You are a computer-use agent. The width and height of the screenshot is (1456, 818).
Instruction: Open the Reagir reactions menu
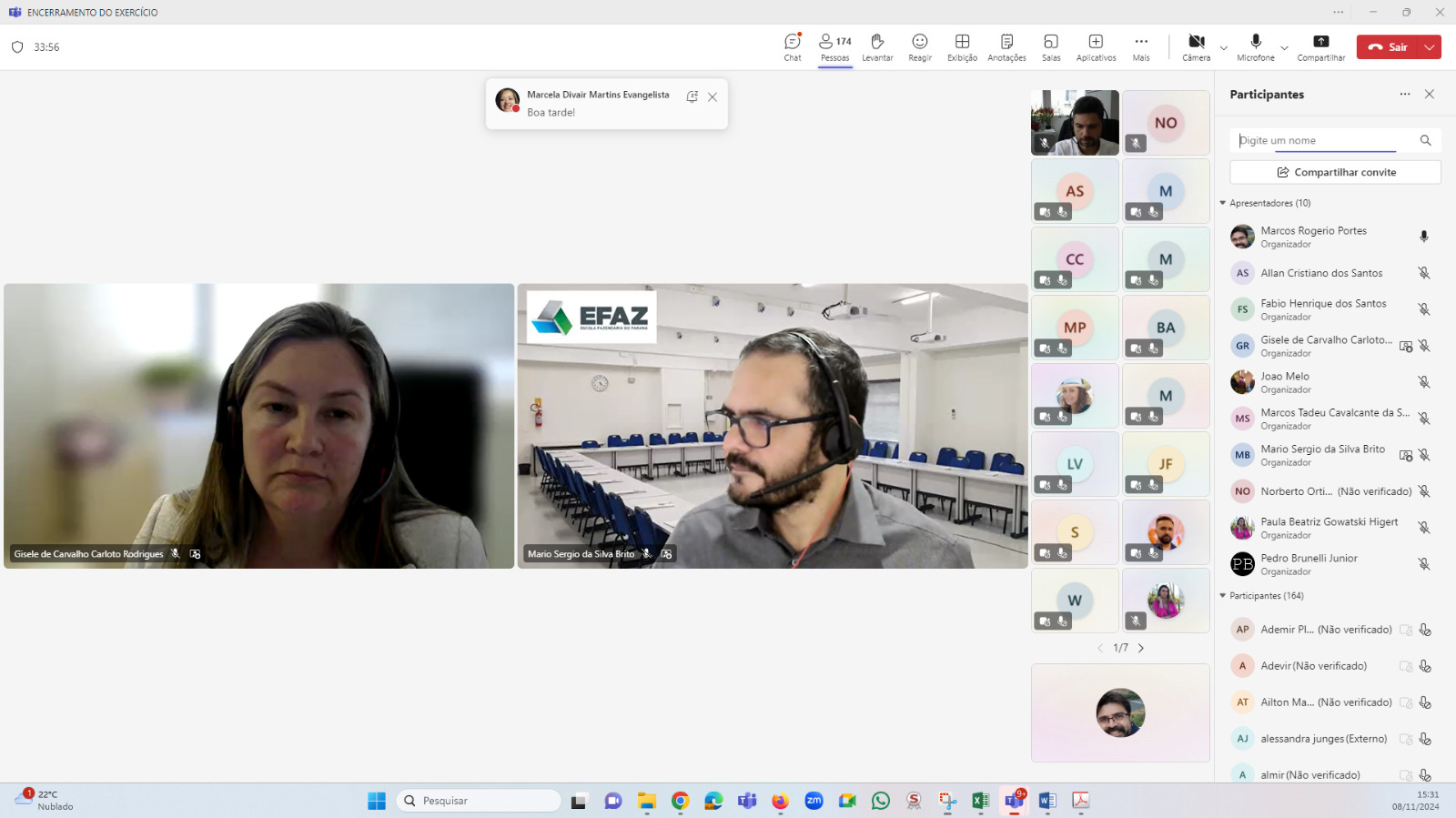920,47
